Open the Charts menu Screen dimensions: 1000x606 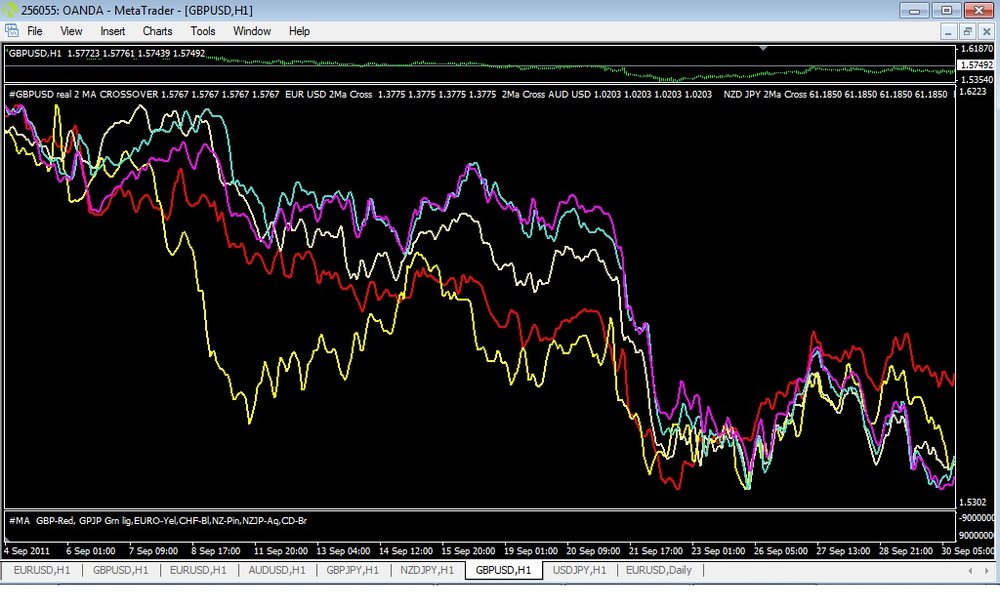[158, 31]
